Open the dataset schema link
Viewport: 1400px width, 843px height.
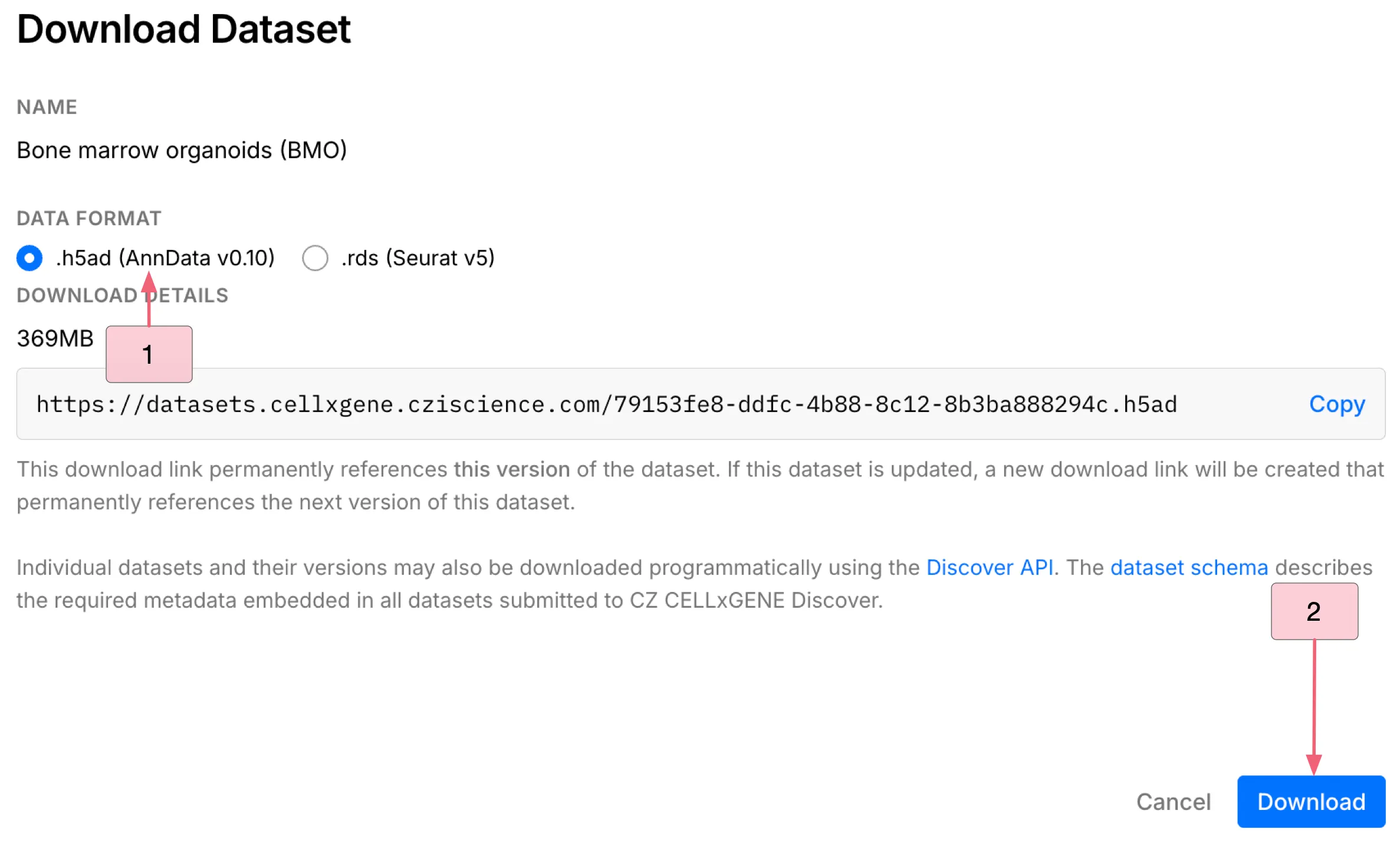point(1188,568)
